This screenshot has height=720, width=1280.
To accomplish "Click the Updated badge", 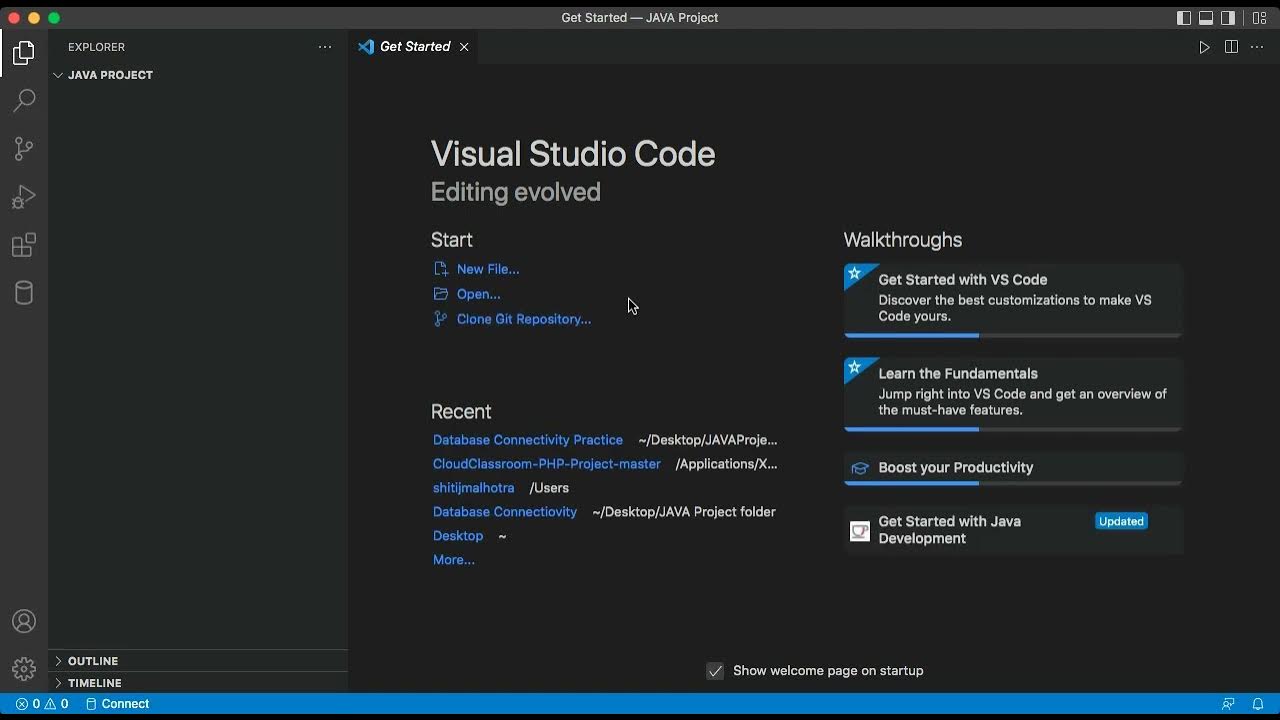I will [x=1121, y=521].
